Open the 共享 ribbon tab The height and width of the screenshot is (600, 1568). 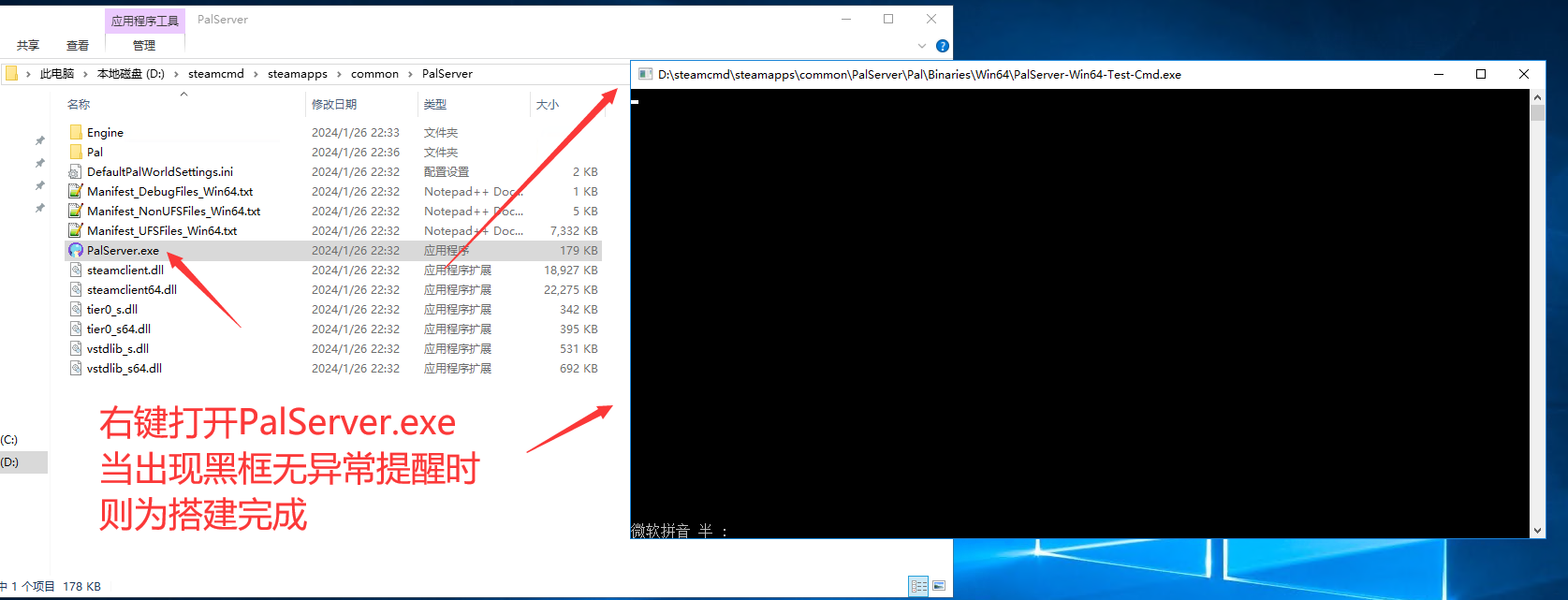28,45
